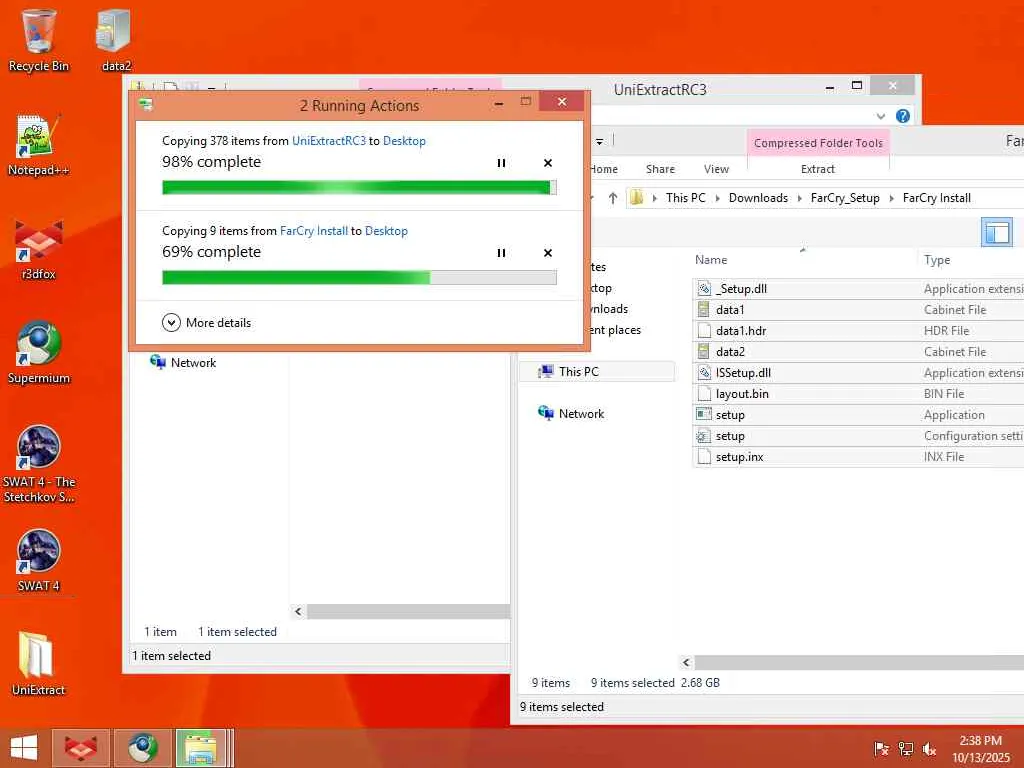Open Desktop link in 9 items copy
Image resolution: width=1024 pixels, height=768 pixels.
(x=386, y=231)
